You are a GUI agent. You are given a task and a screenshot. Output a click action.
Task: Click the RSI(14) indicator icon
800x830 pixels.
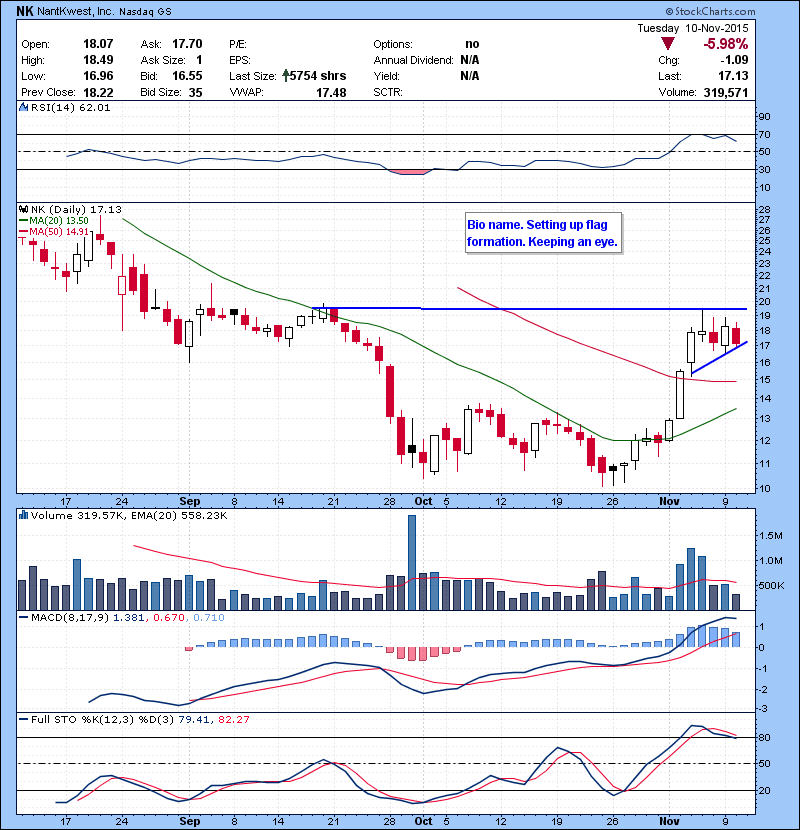pyautogui.click(x=23, y=107)
